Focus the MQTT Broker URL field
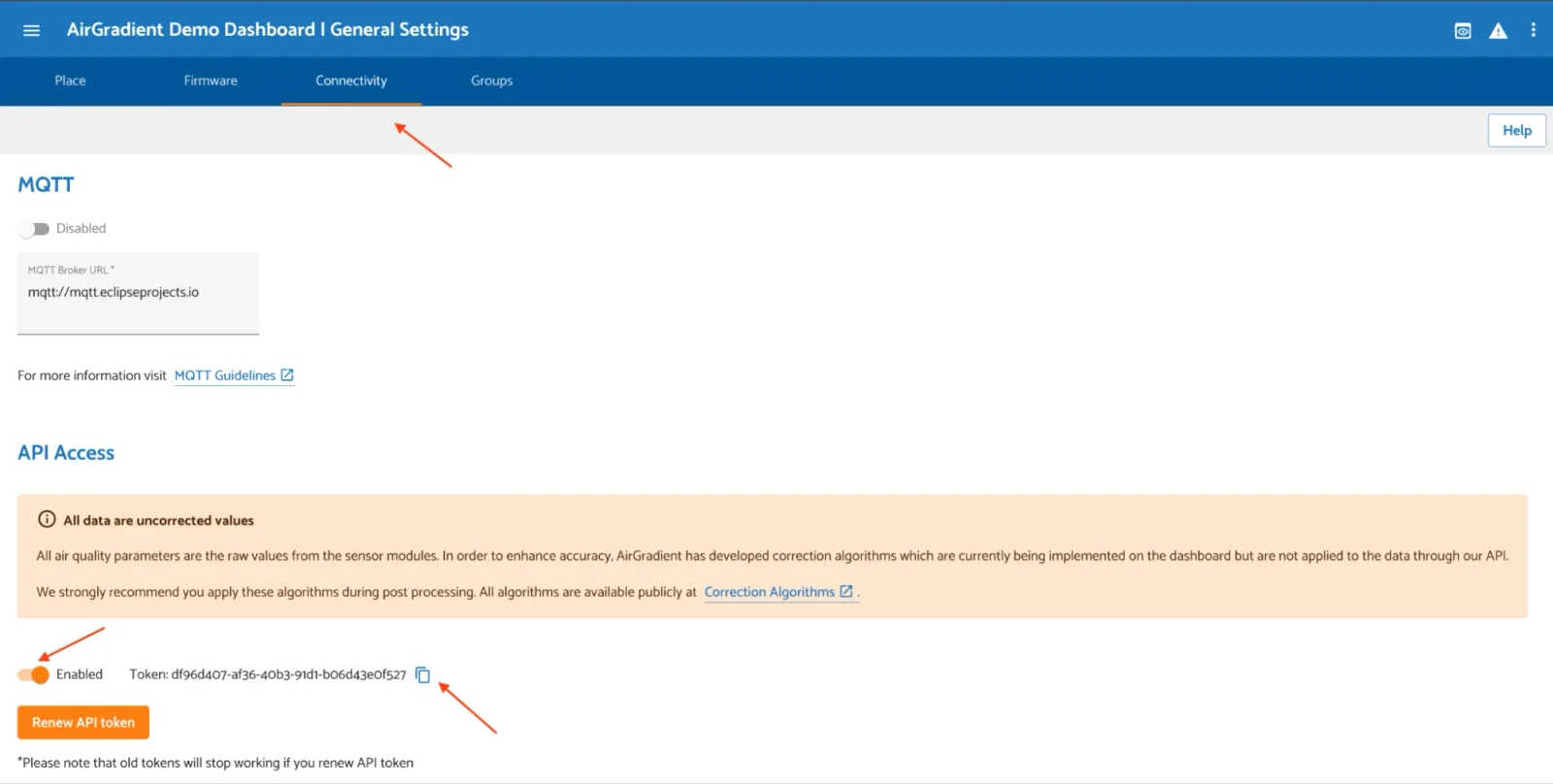1553x784 pixels. pos(138,293)
